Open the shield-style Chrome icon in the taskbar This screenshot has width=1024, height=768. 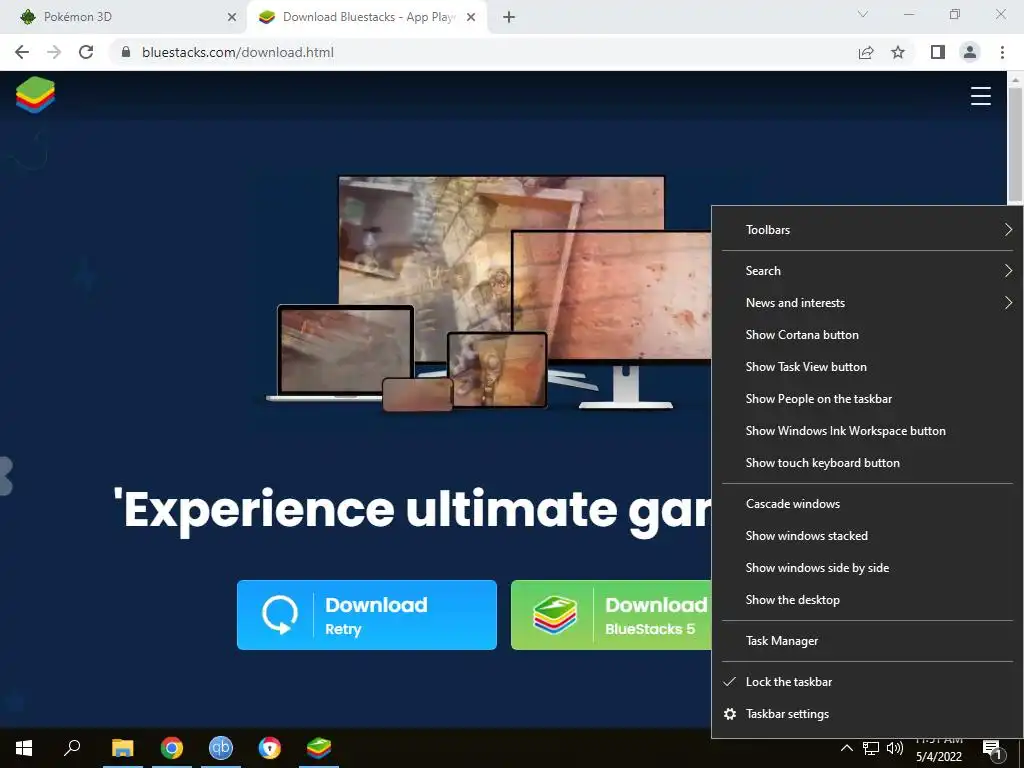[270, 748]
